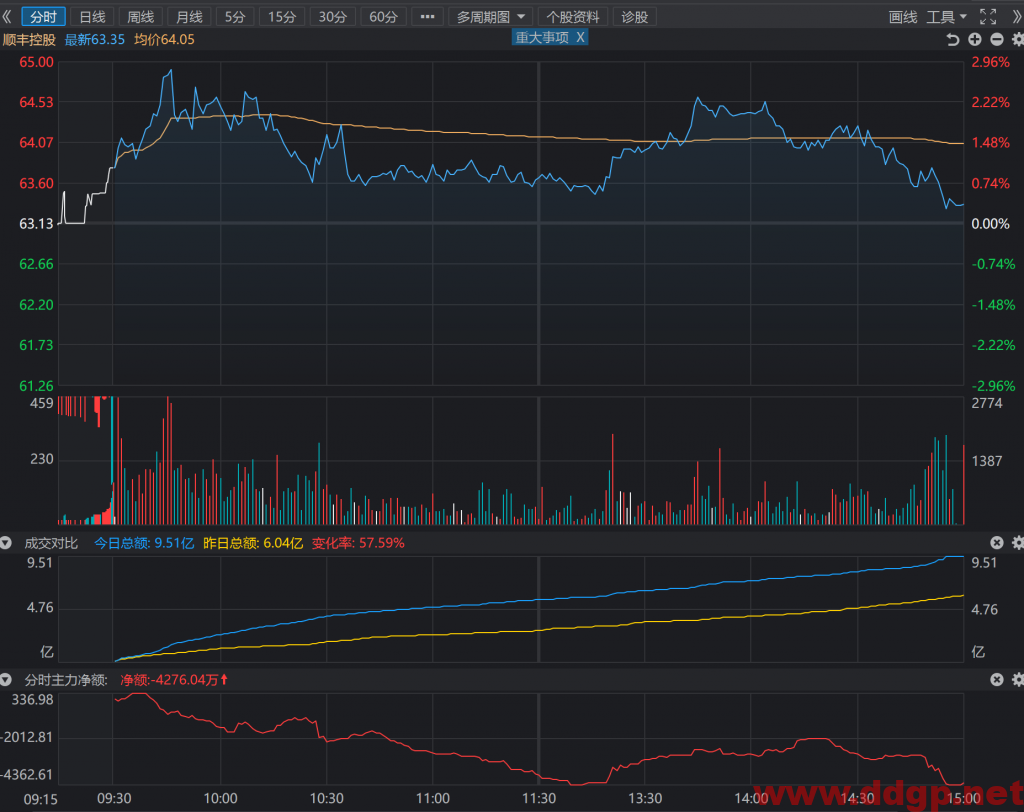
Task: Click the 变化率: 57.59% value
Action: pyautogui.click(x=358, y=544)
